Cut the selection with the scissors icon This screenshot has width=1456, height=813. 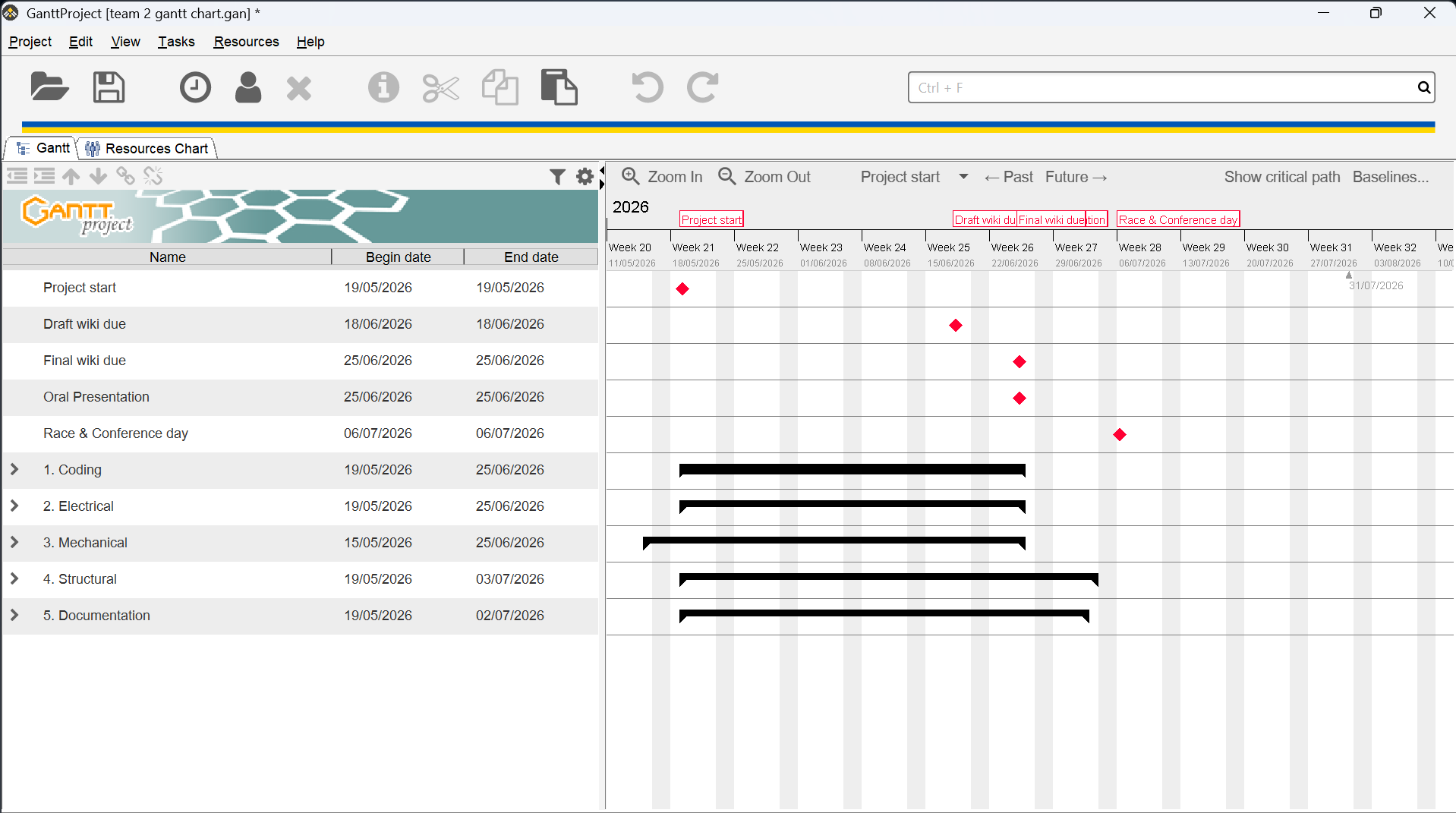coord(441,88)
